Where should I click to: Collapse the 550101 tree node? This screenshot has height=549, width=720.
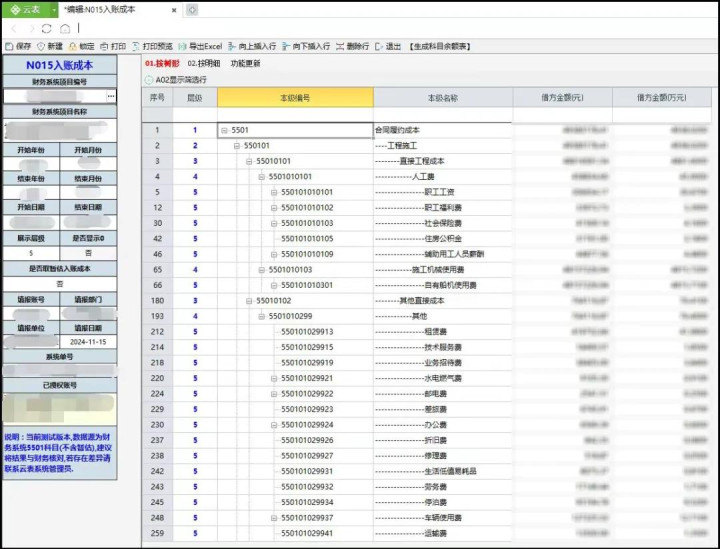pos(237,146)
